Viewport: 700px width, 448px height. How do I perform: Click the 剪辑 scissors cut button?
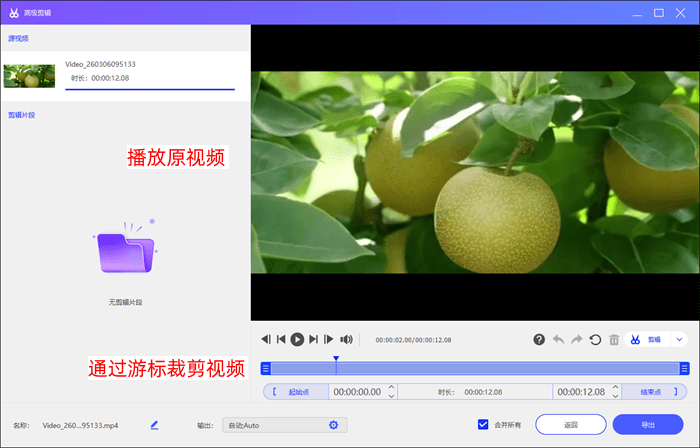coord(647,340)
